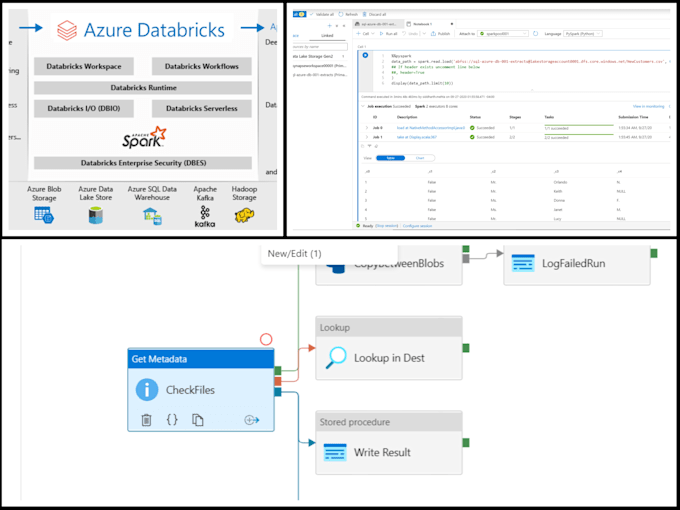The height and width of the screenshot is (510, 680).
Task: Clone CheckFiles activity with copy icon
Action: [x=198, y=420]
